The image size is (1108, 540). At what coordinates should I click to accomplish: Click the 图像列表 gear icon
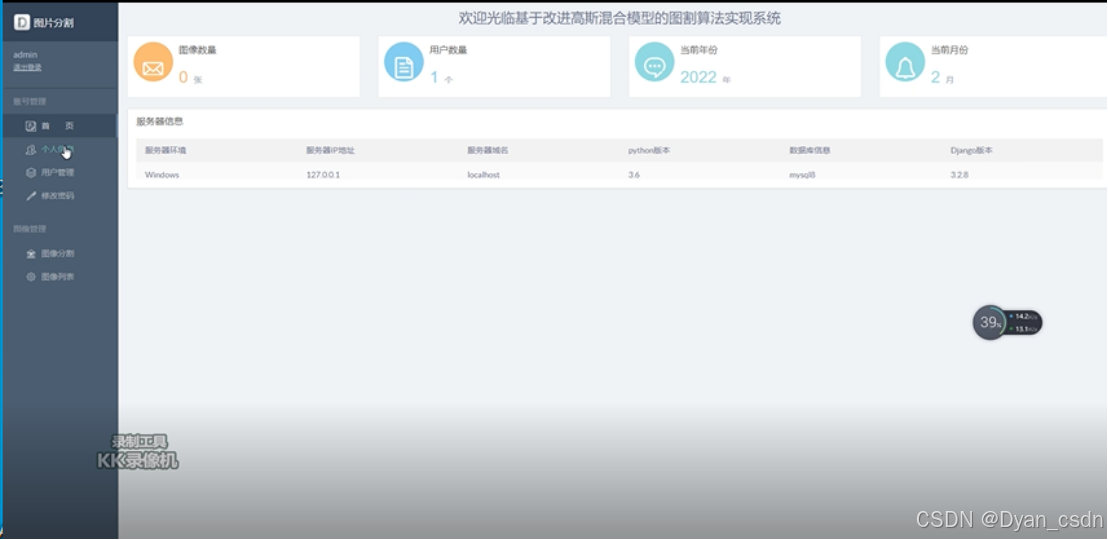[x=30, y=277]
